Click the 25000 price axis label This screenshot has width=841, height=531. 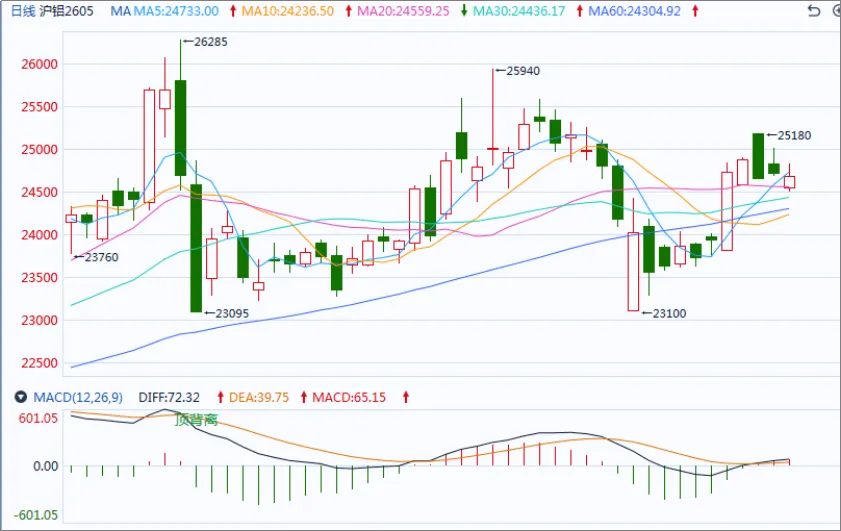pos(39,150)
